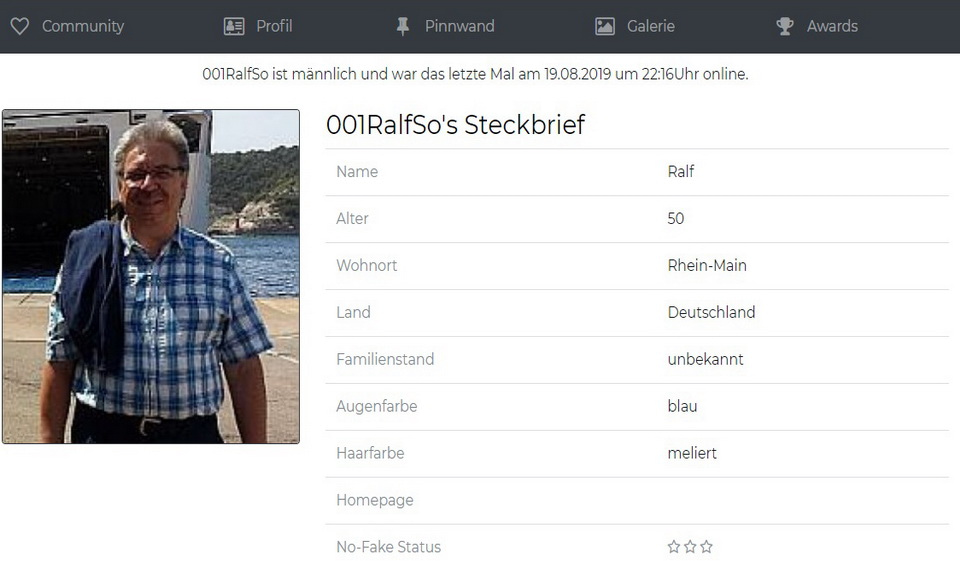Click the picture Galerie icon
Screen dimensions: 960x561
click(605, 26)
